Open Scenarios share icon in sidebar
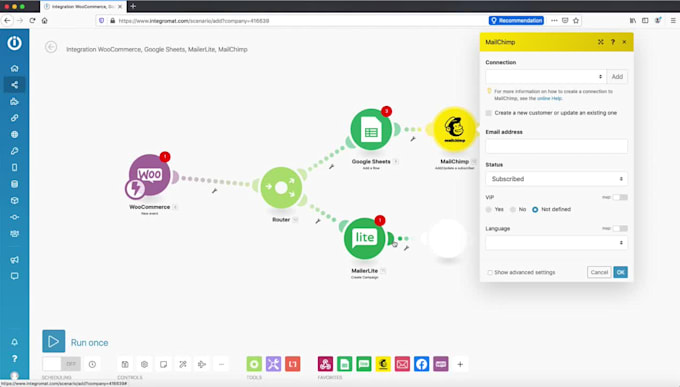The height and width of the screenshot is (387, 680). click(14, 85)
